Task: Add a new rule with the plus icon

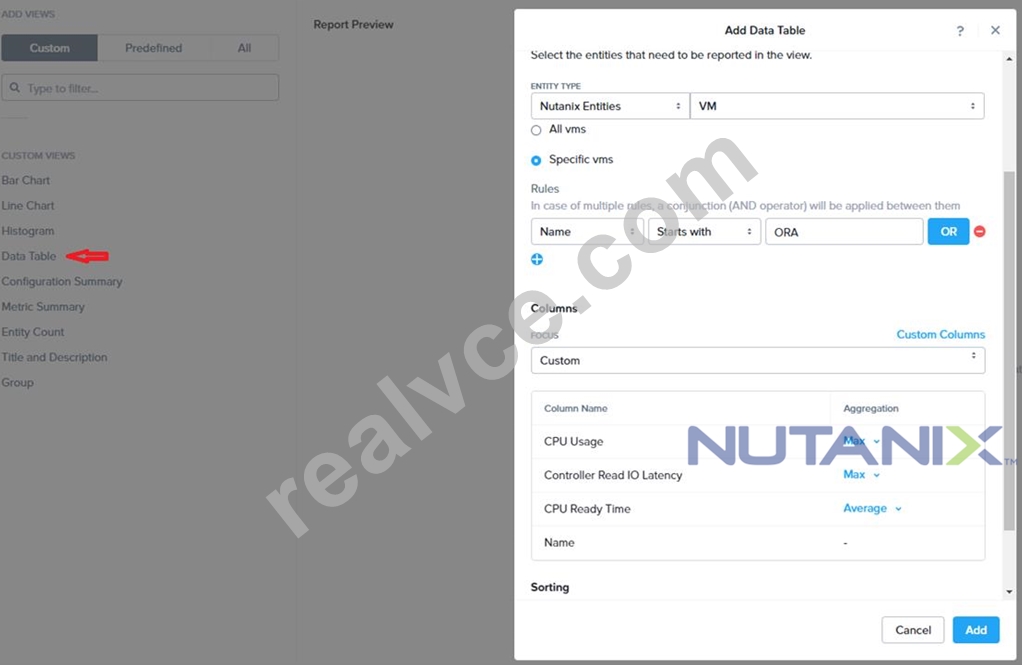Action: (x=536, y=259)
